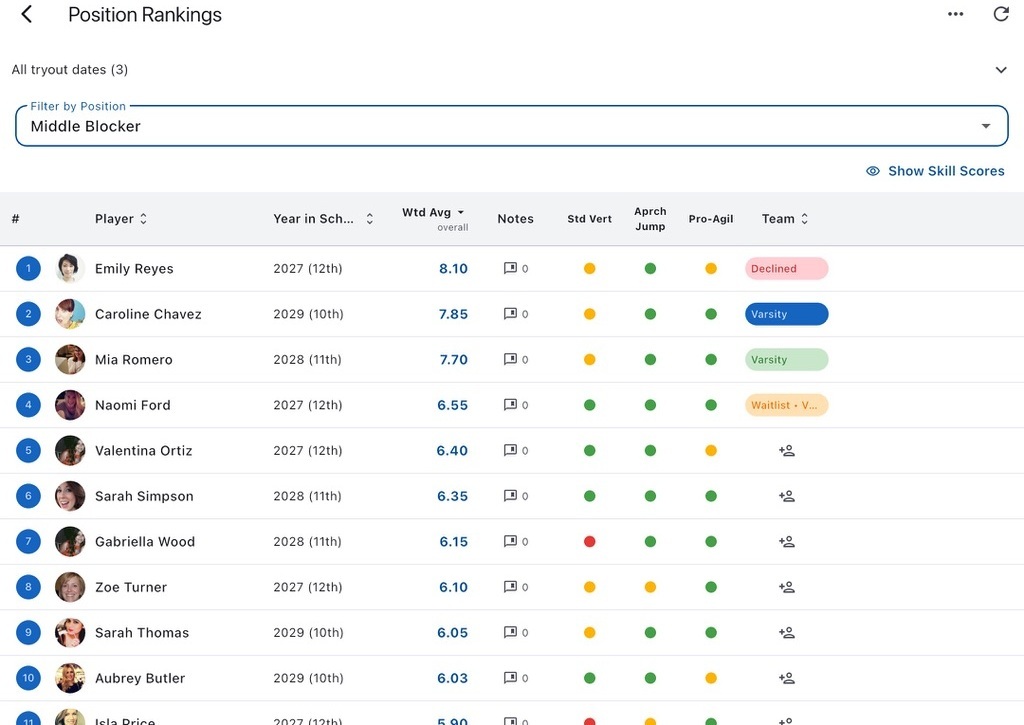Click Gabriella Wood's 2028 (11th) year
The image size is (1024, 725).
pos(307,541)
